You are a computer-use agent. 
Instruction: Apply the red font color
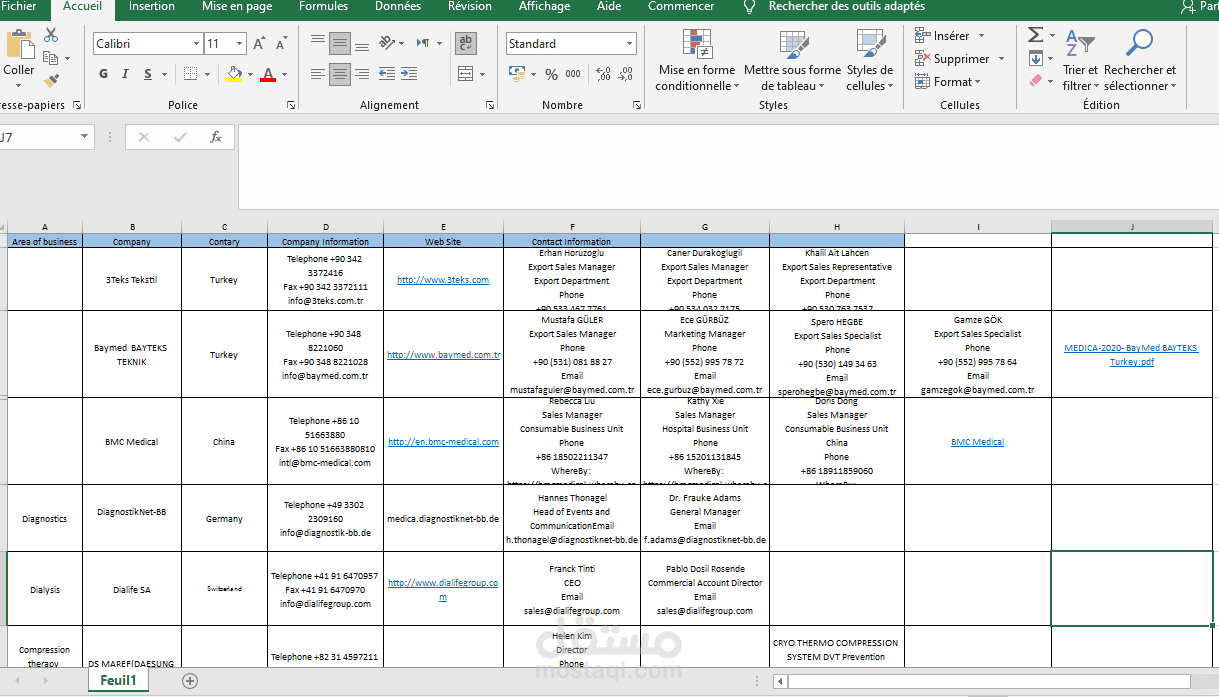point(267,74)
